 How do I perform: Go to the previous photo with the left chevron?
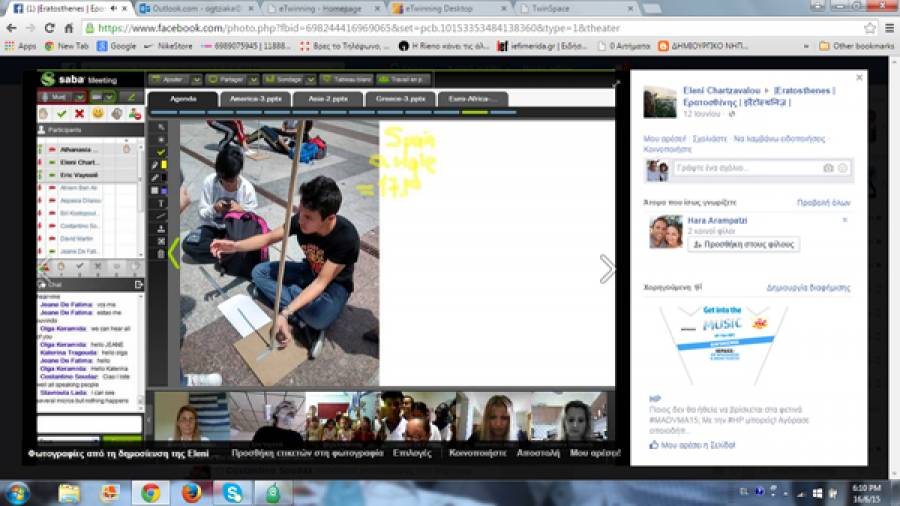click(x=173, y=253)
